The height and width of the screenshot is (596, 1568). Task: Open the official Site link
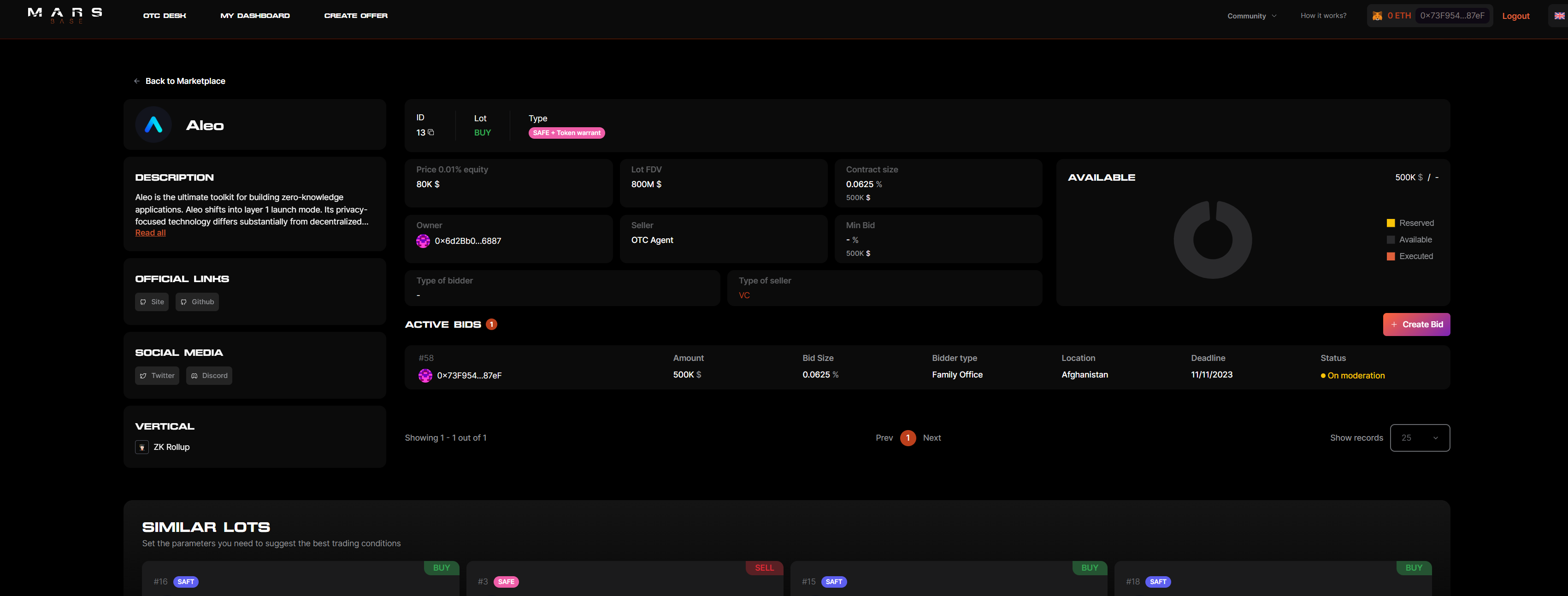tap(152, 302)
